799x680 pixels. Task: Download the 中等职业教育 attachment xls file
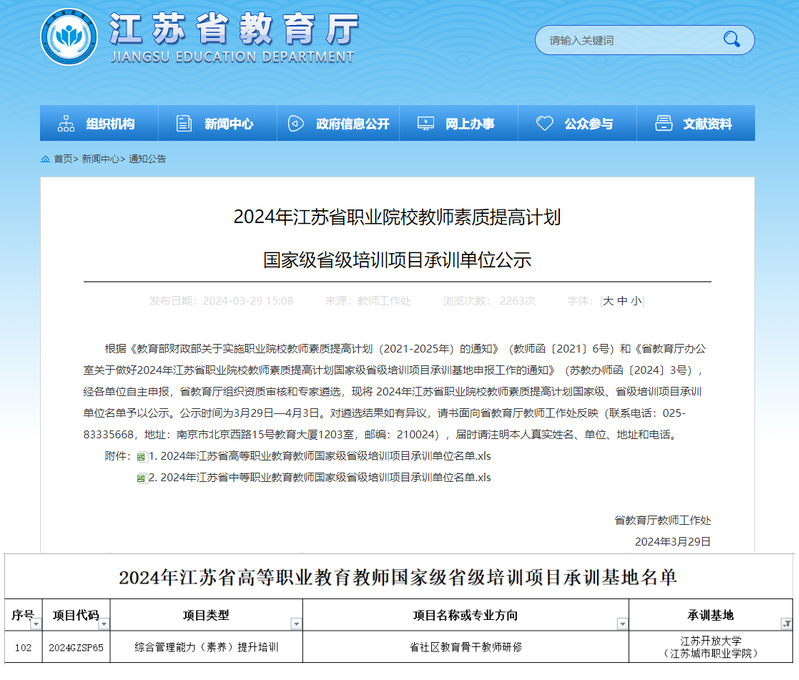click(319, 477)
